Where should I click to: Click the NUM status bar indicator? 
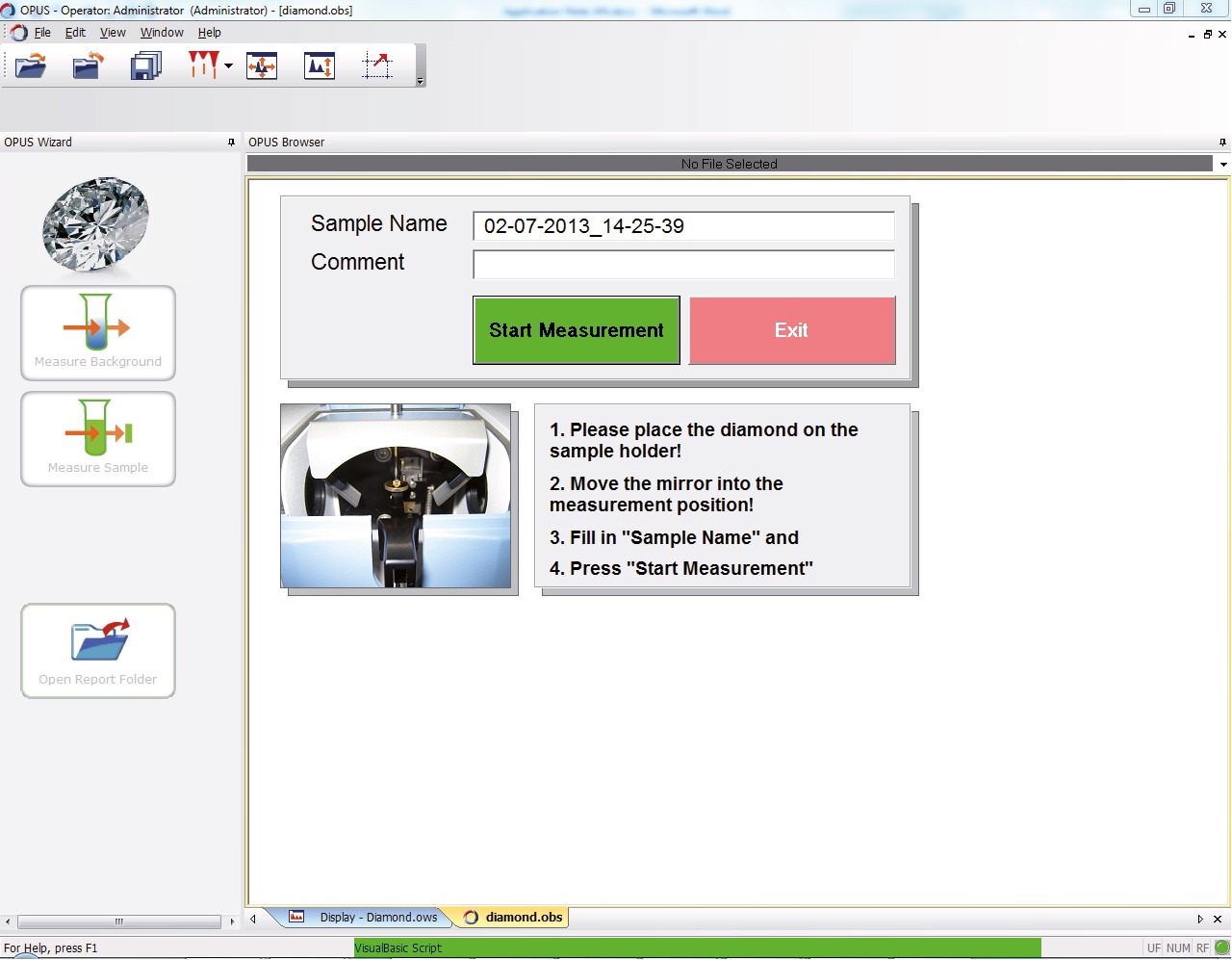[x=1178, y=948]
